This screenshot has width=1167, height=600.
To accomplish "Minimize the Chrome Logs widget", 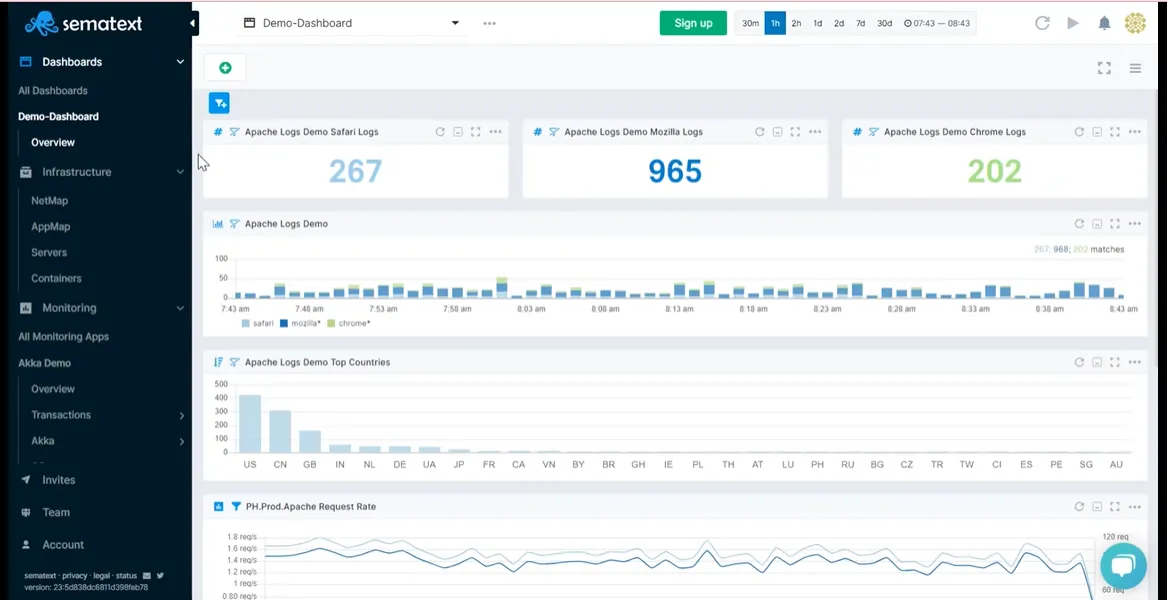I will (x=1096, y=132).
